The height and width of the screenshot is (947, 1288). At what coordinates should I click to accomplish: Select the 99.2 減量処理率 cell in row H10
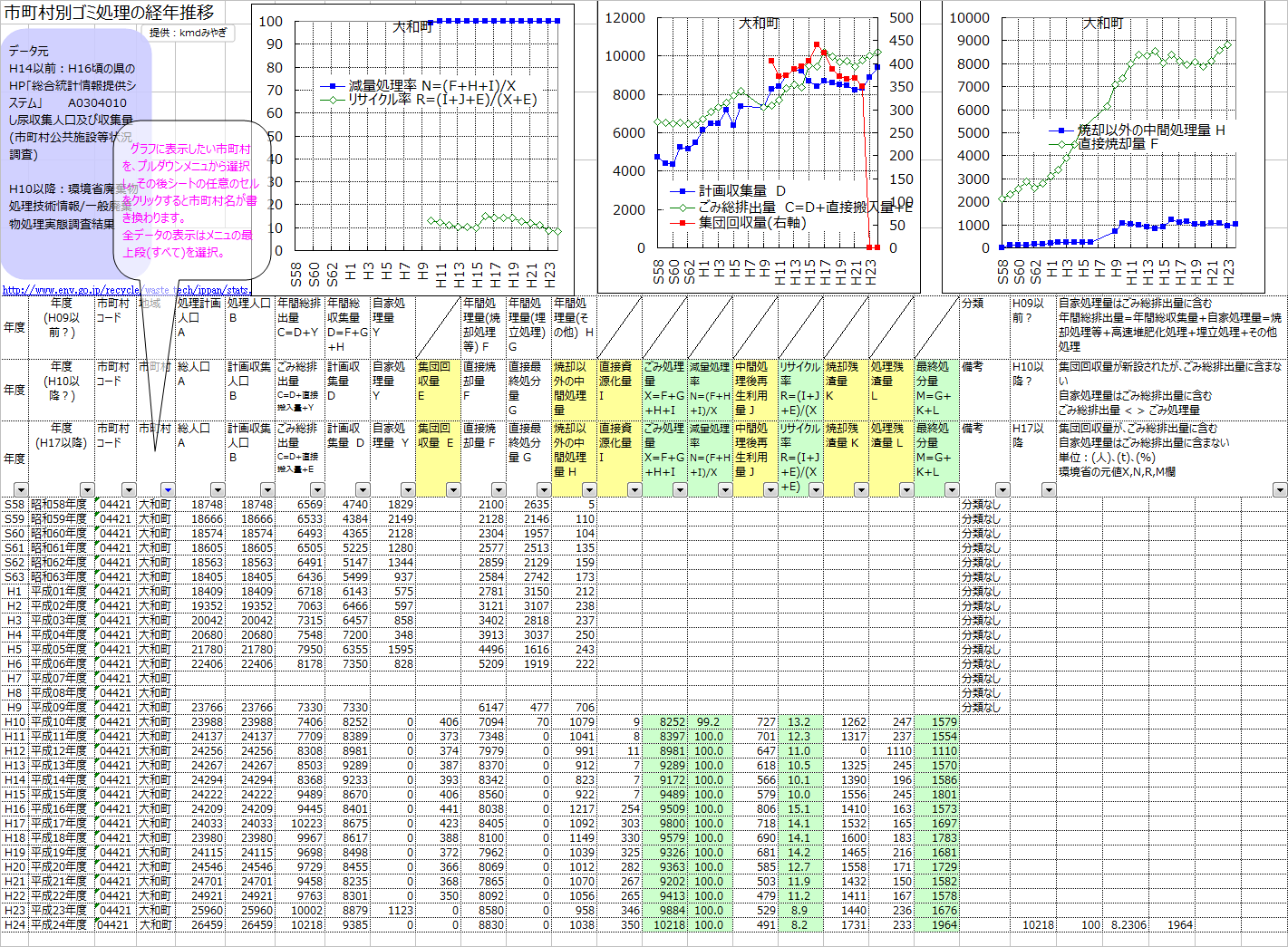pyautogui.click(x=710, y=721)
